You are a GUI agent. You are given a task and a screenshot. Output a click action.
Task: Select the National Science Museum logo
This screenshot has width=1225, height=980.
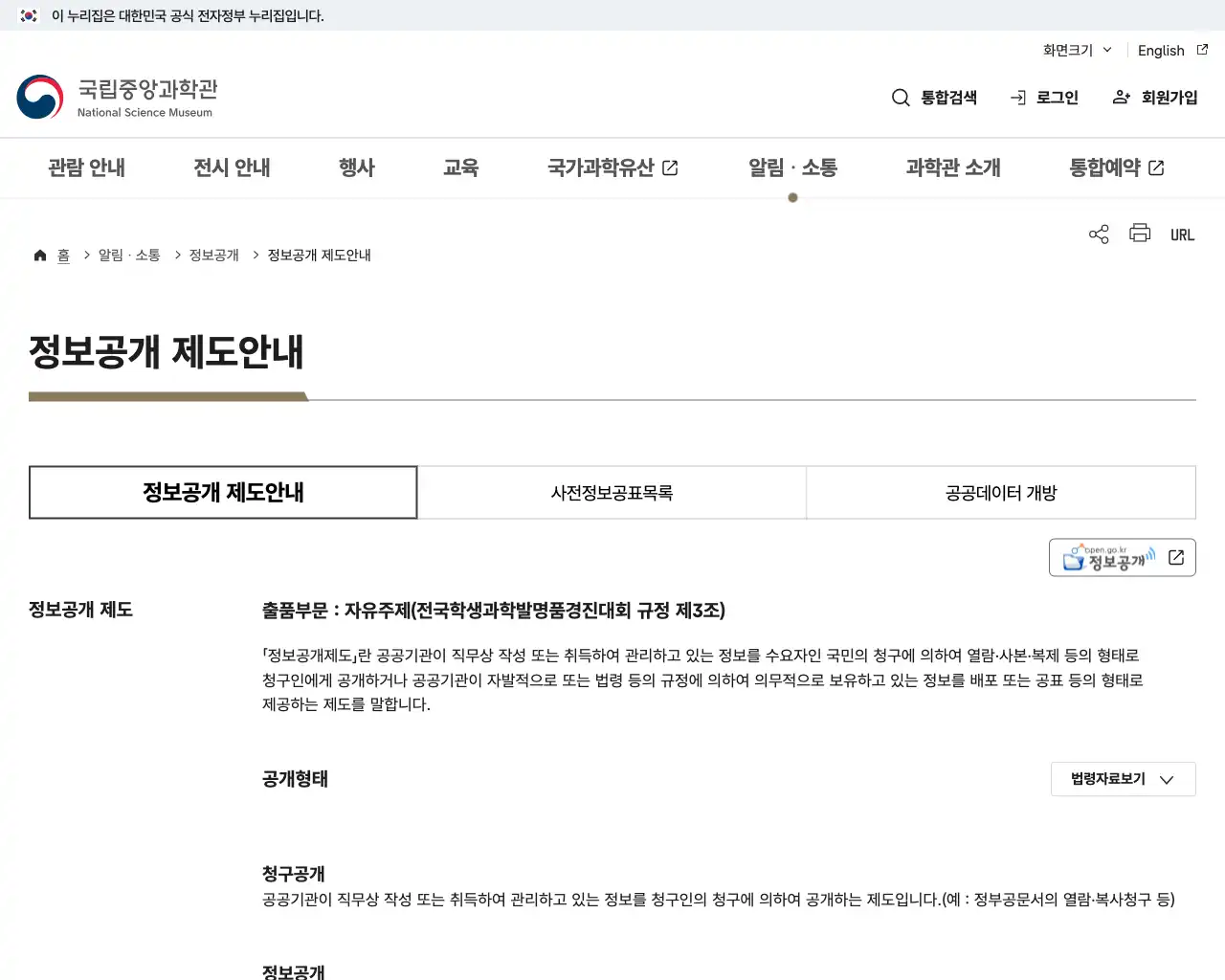pos(115,96)
